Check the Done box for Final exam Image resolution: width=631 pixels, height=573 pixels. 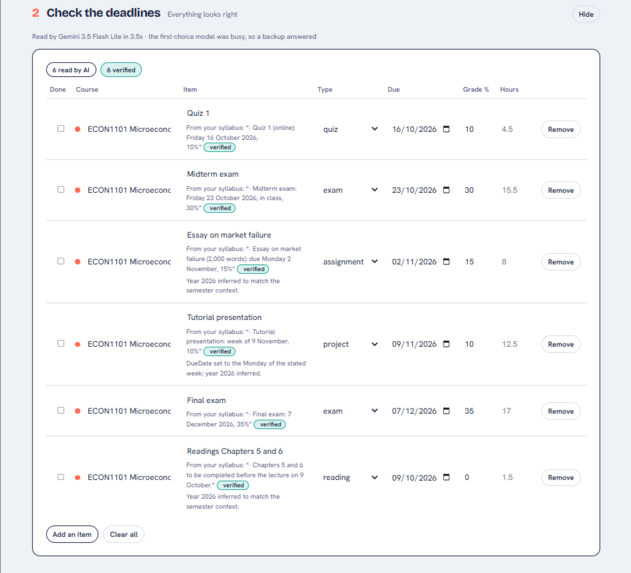pos(61,410)
